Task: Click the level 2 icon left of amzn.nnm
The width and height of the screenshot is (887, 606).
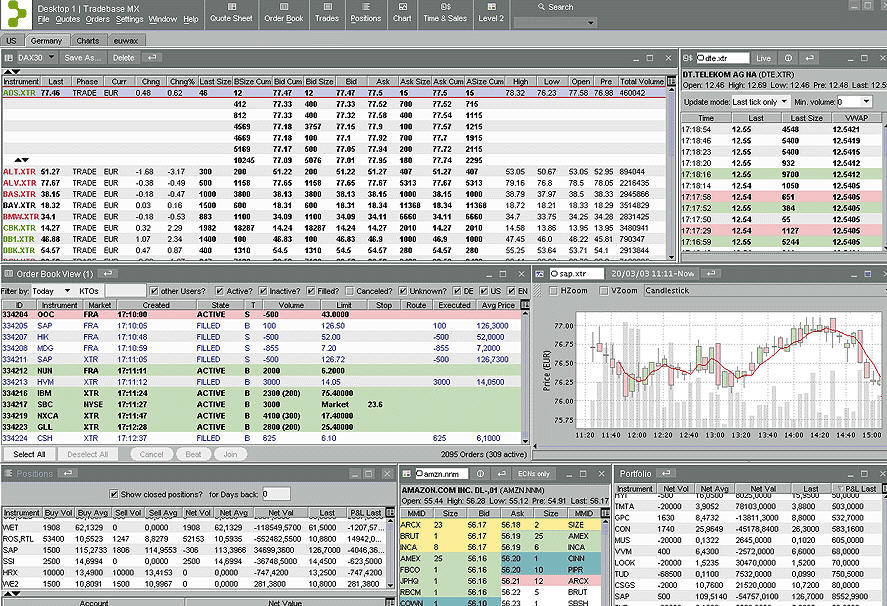Action: click(406, 474)
